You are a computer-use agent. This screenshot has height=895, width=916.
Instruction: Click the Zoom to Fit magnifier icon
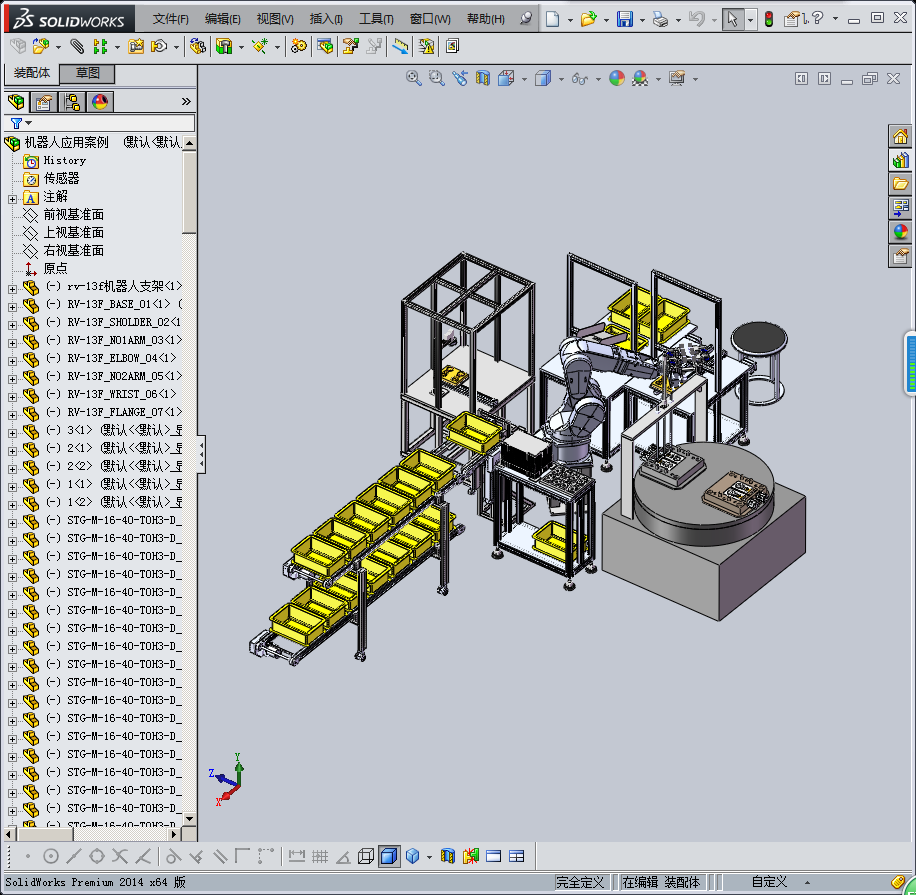point(413,78)
